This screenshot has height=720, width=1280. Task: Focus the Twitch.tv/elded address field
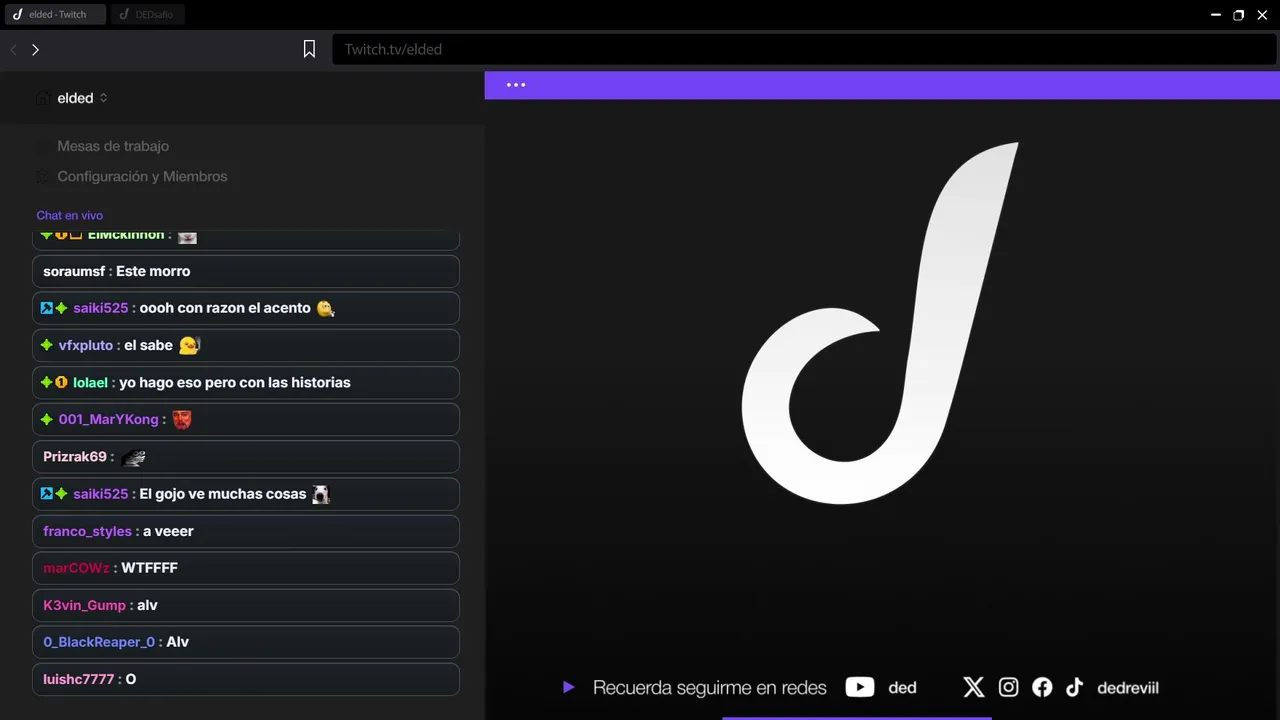pos(804,49)
